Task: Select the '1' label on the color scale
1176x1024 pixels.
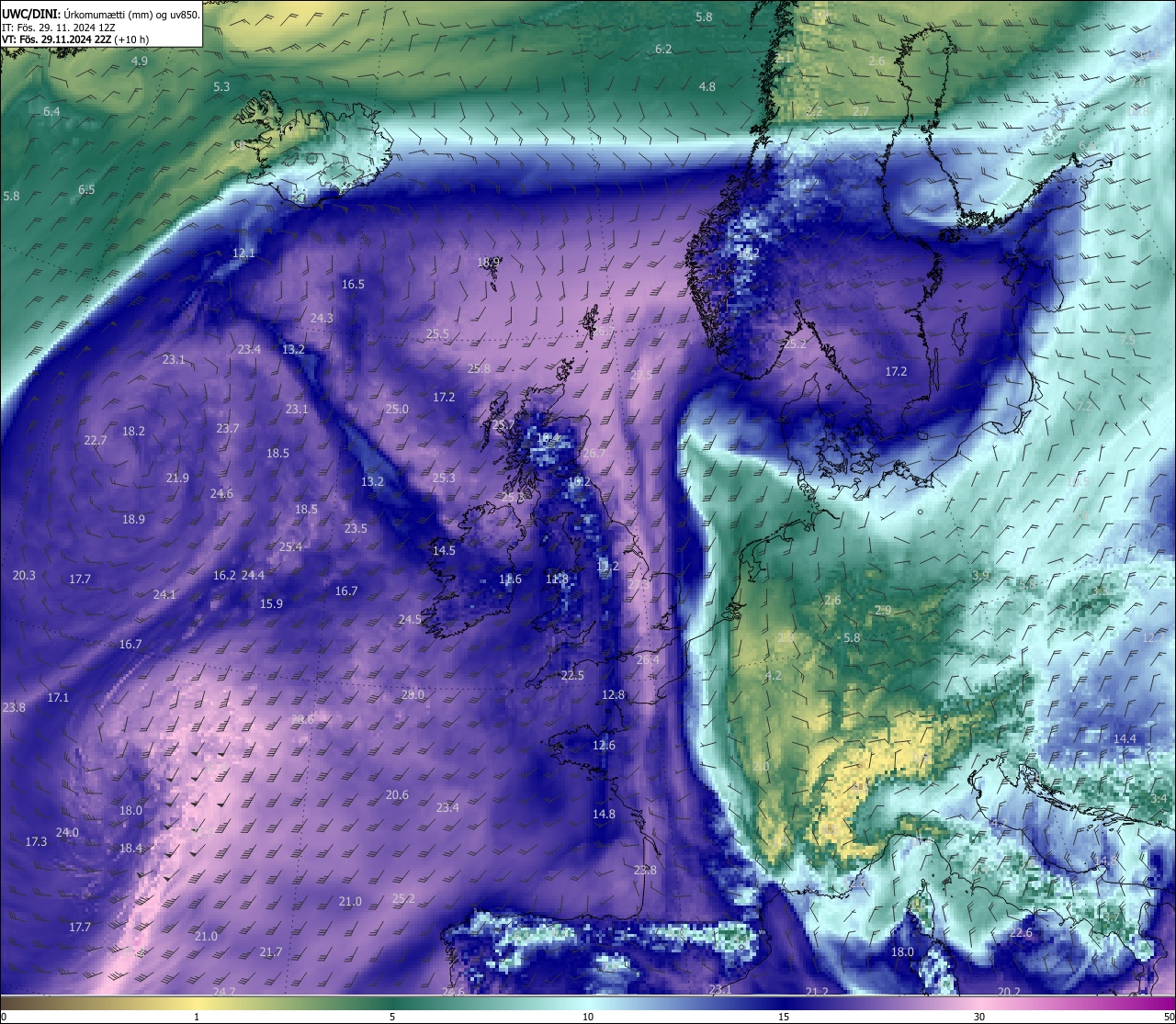Action: (x=197, y=1017)
